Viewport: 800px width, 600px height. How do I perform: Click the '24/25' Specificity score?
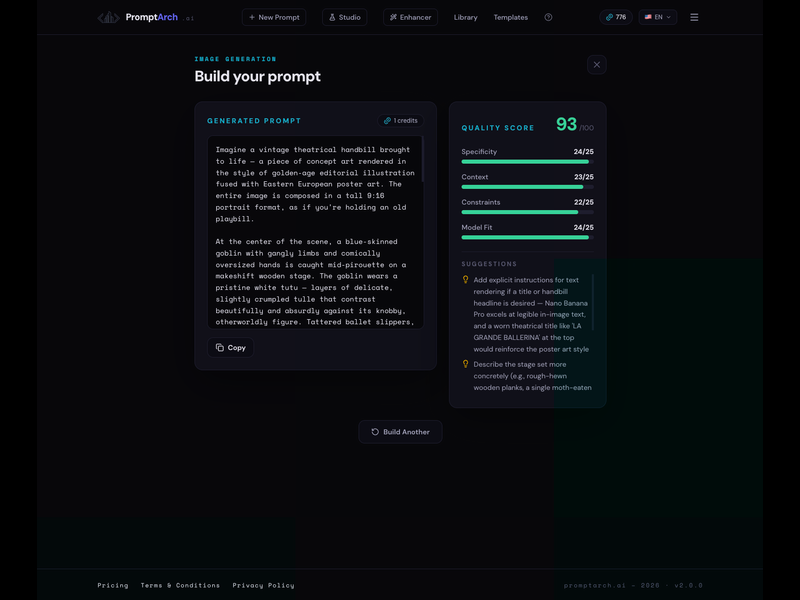click(583, 152)
